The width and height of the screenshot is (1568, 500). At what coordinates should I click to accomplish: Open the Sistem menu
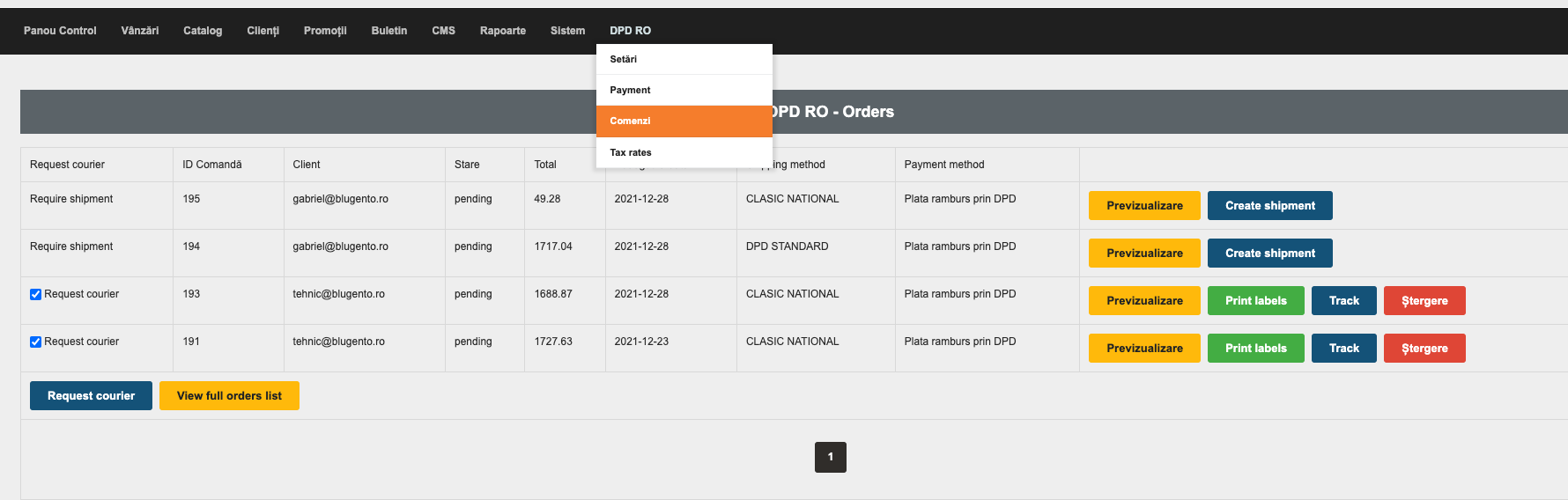tap(567, 31)
